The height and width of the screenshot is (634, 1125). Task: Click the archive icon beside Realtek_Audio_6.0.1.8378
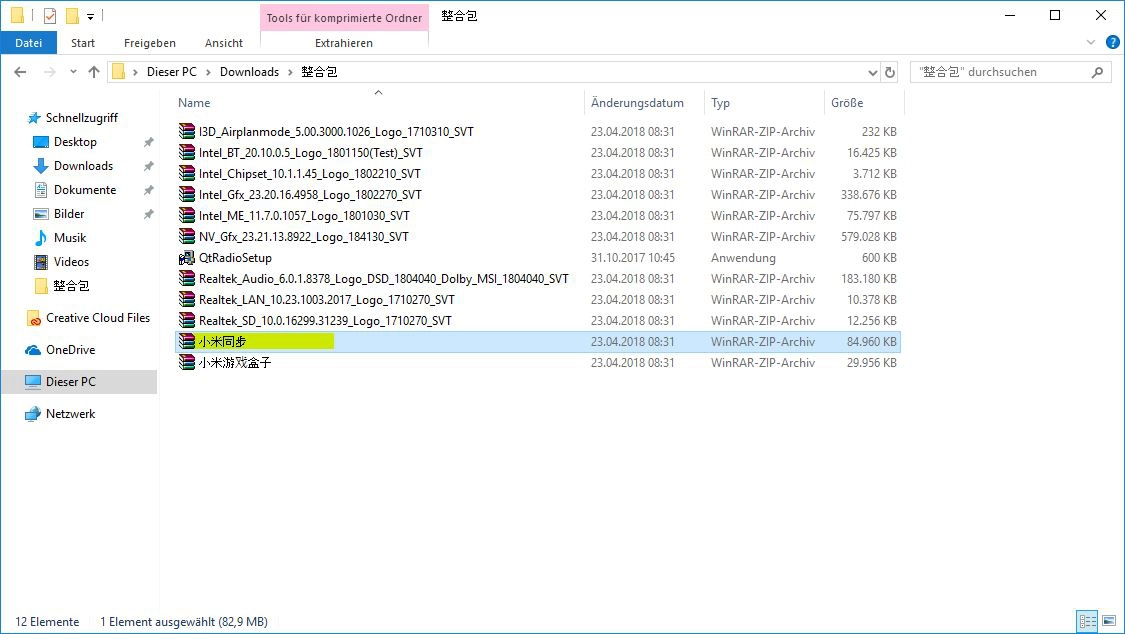[187, 278]
